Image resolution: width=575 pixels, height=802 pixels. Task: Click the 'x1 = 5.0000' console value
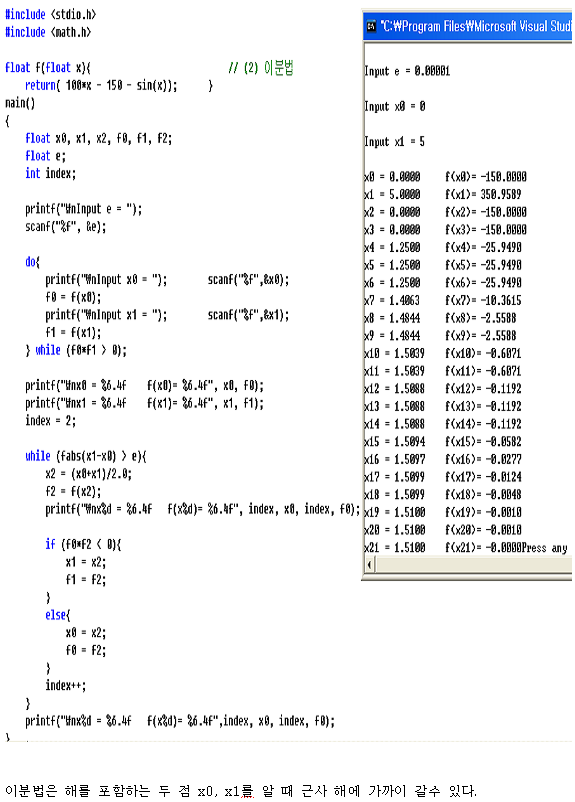pos(392,195)
